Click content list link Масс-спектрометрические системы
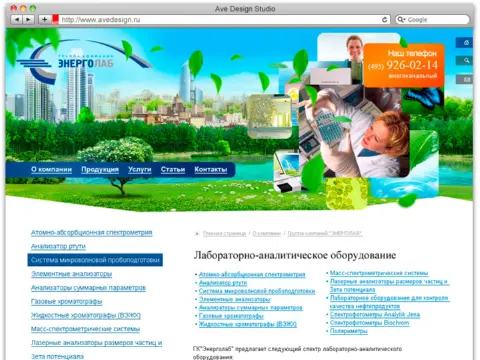The height and width of the screenshot is (360, 480). pyautogui.click(x=379, y=273)
